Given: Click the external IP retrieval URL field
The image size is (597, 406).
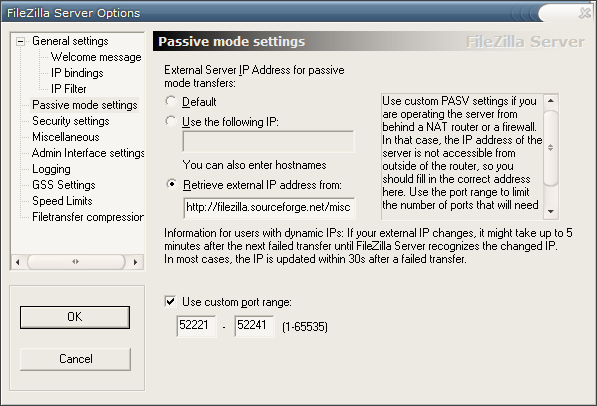Looking at the screenshot, I should coord(269,208).
